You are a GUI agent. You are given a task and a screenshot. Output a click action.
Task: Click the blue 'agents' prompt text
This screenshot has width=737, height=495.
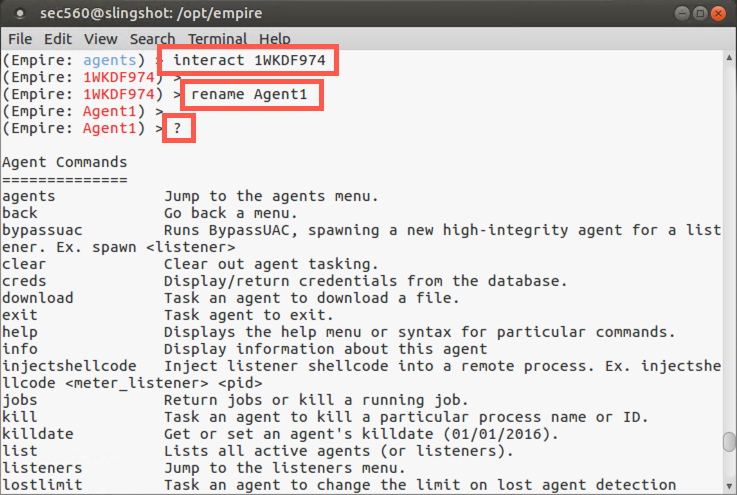point(110,61)
